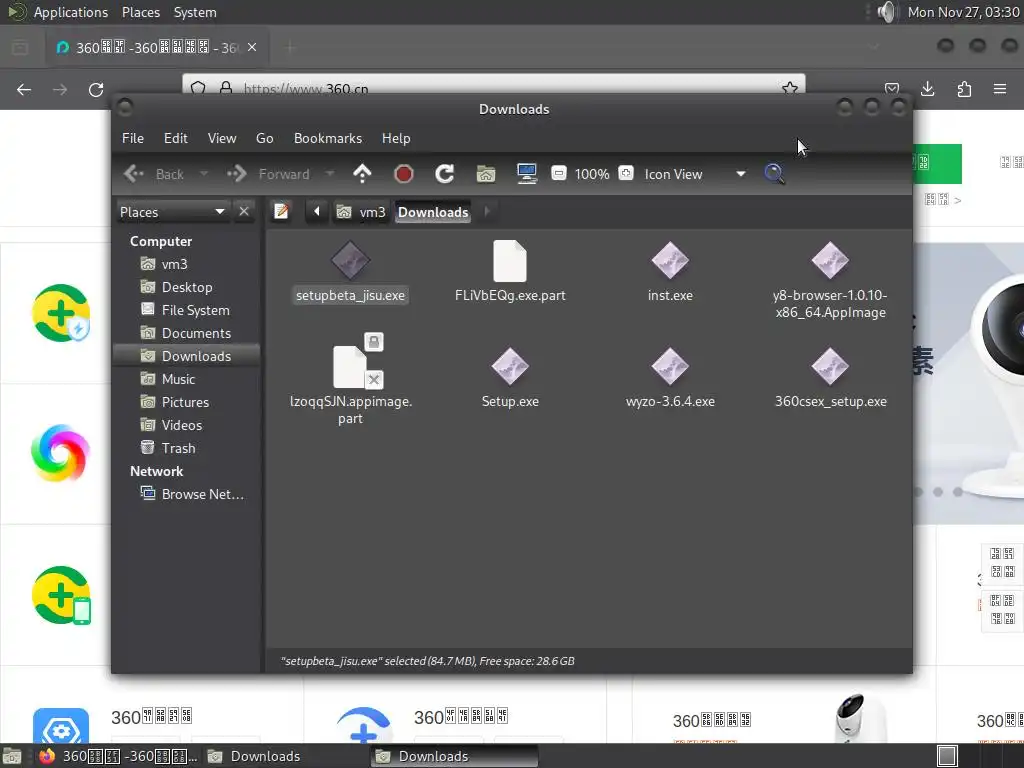Open Desktop in Places sidebar

(186, 287)
